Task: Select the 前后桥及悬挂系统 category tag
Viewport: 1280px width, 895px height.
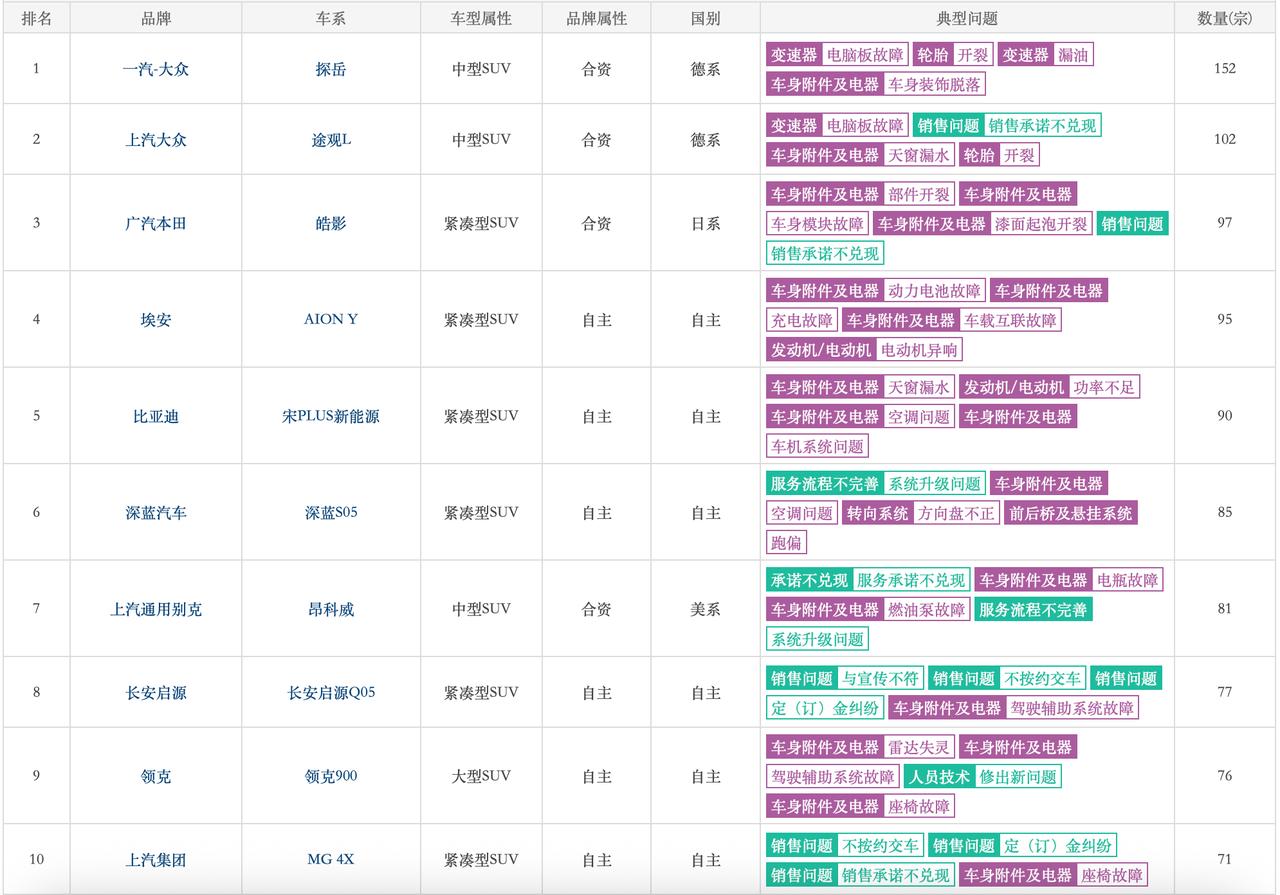Action: tap(1071, 514)
